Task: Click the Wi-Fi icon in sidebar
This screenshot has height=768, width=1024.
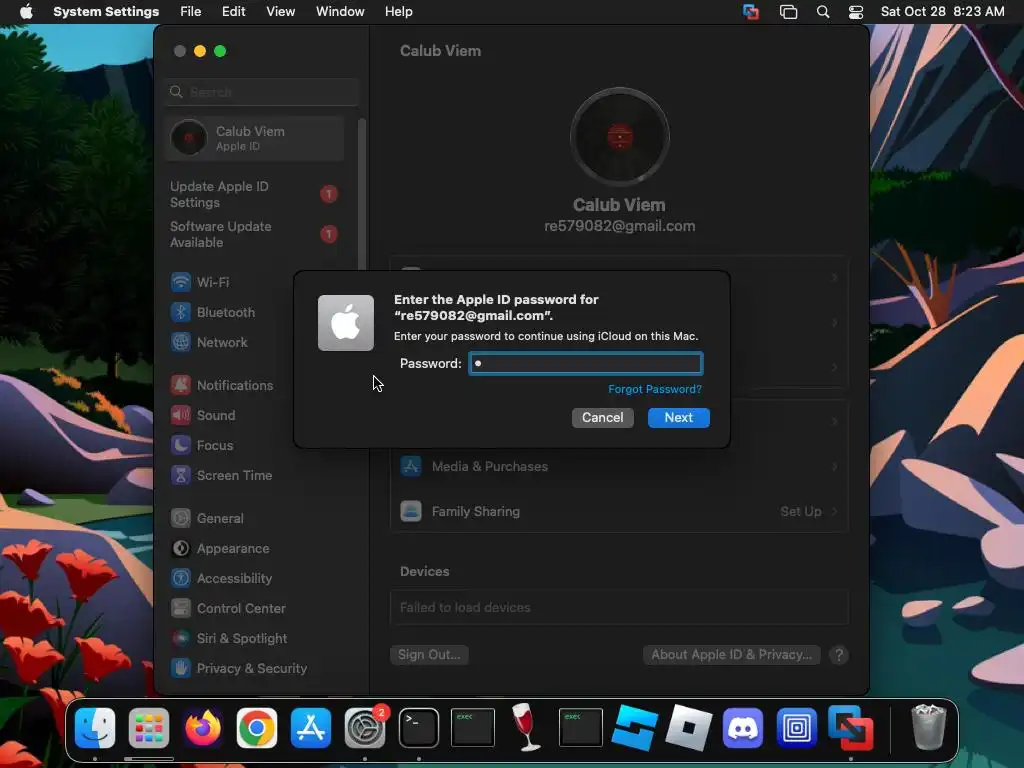Action: 181,282
